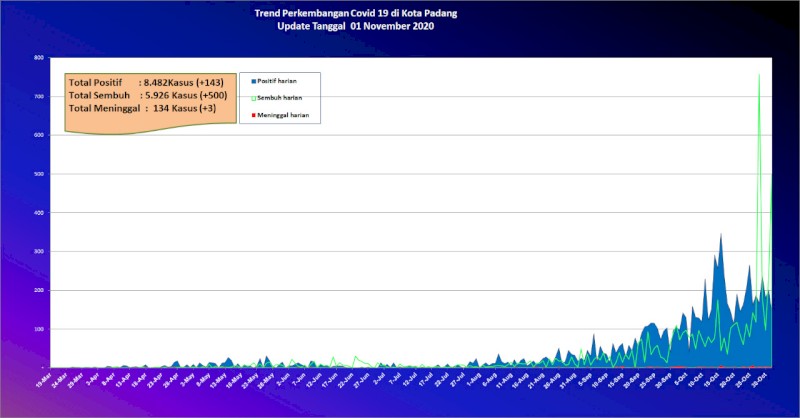Click the x-axis date label 31-Aug
Image resolution: width=800 pixels, height=418 pixels.
[x=568, y=381]
